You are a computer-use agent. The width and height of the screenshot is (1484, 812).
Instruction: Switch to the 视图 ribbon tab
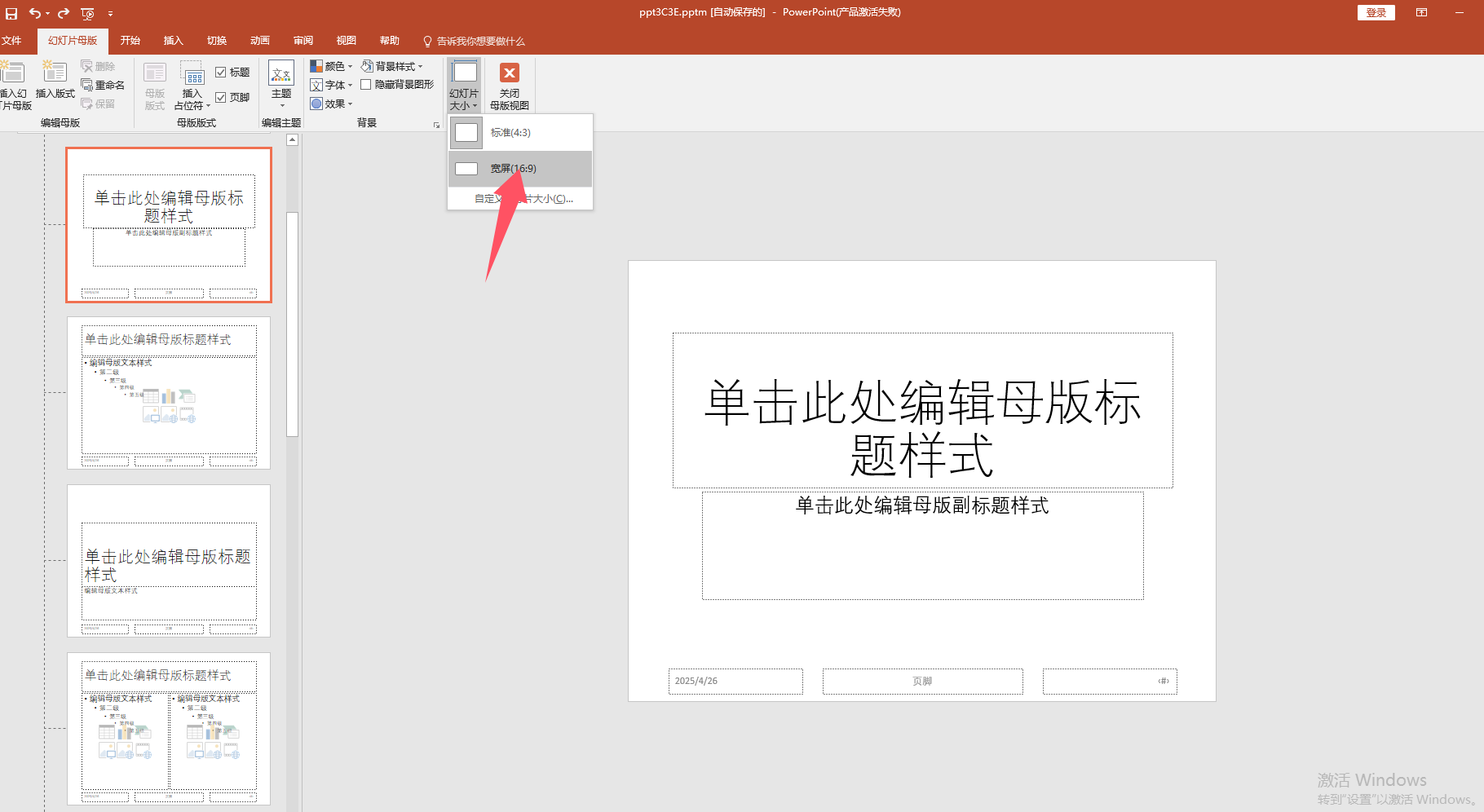point(346,40)
